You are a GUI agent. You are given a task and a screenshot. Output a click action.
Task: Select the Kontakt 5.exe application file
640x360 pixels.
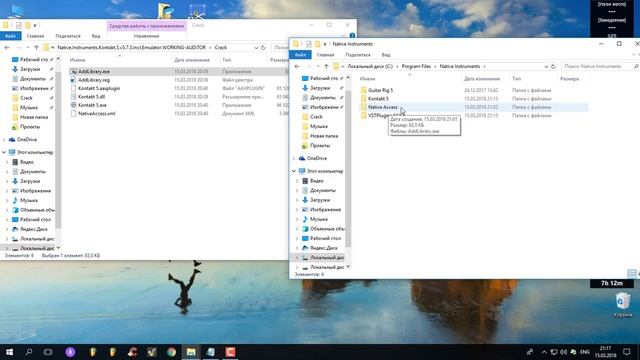[x=92, y=105]
